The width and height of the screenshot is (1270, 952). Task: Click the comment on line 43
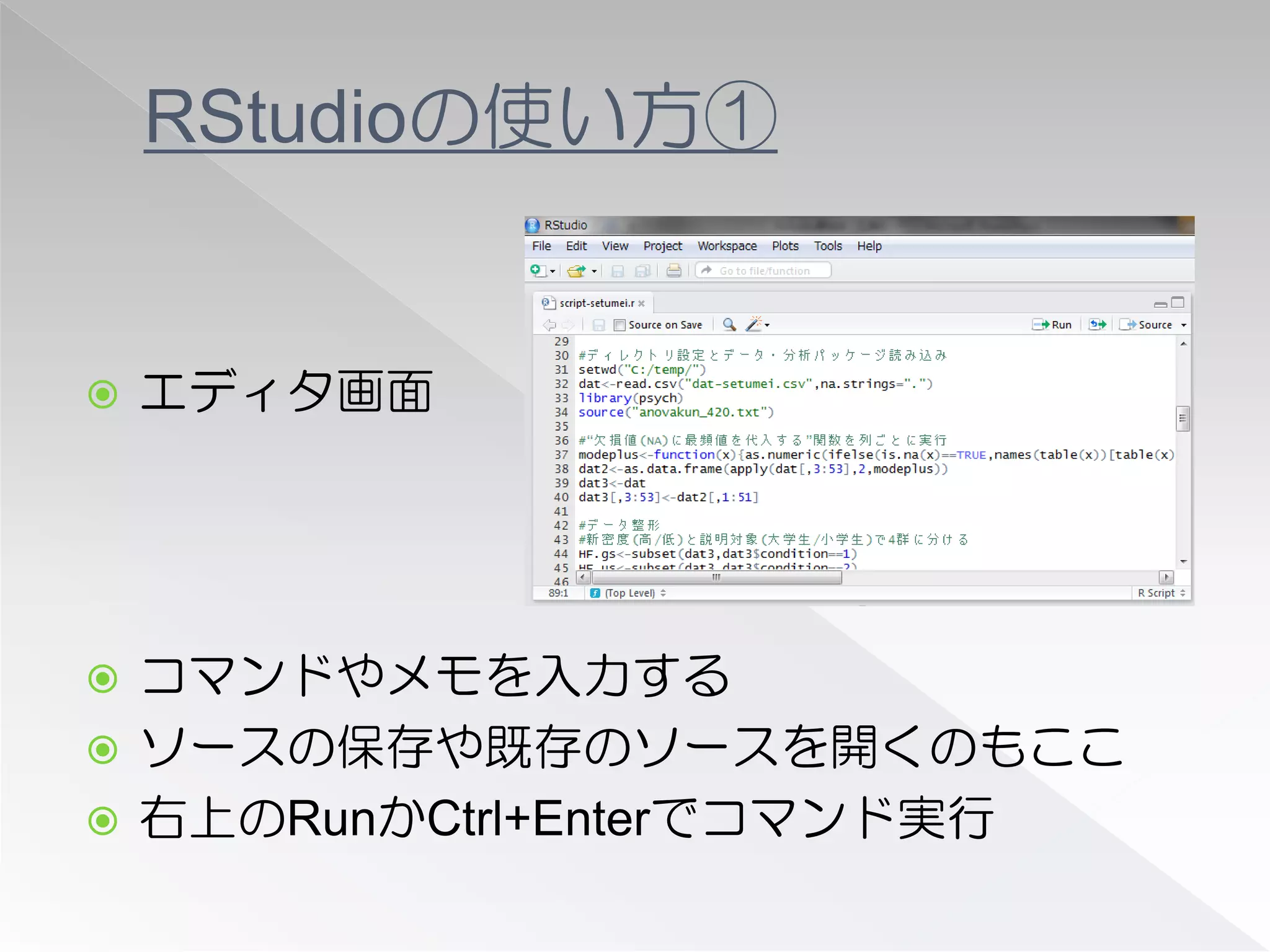[x=773, y=539]
